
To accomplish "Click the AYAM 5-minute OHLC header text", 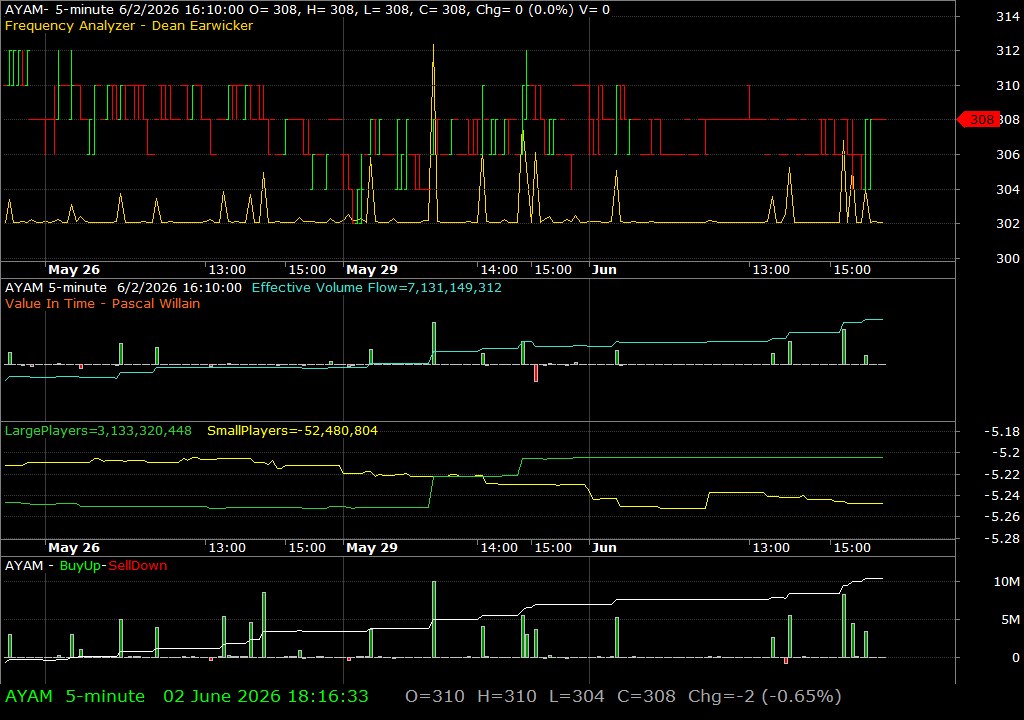I will point(307,10).
